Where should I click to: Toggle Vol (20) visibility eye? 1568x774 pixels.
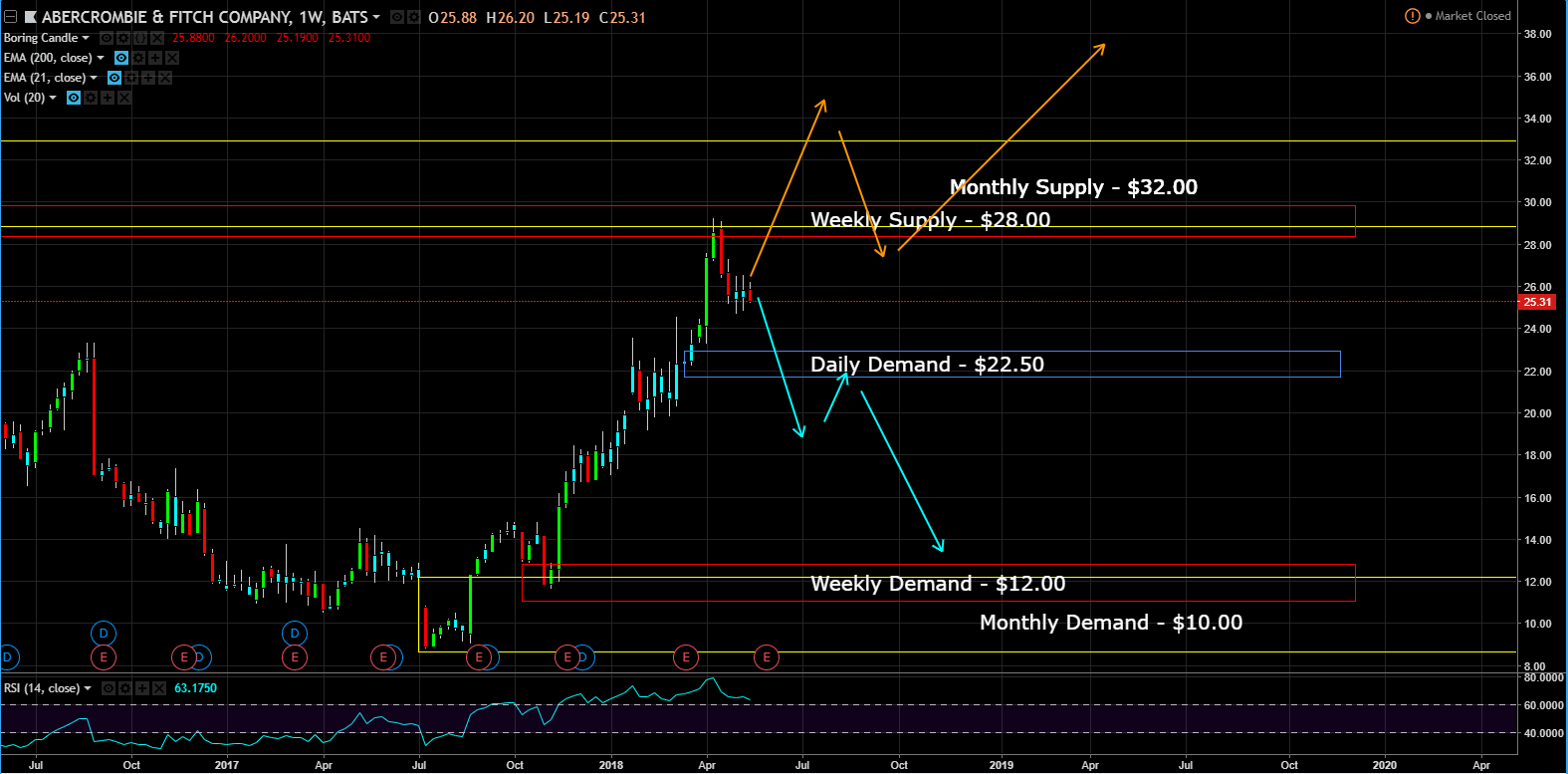pyautogui.click(x=74, y=98)
